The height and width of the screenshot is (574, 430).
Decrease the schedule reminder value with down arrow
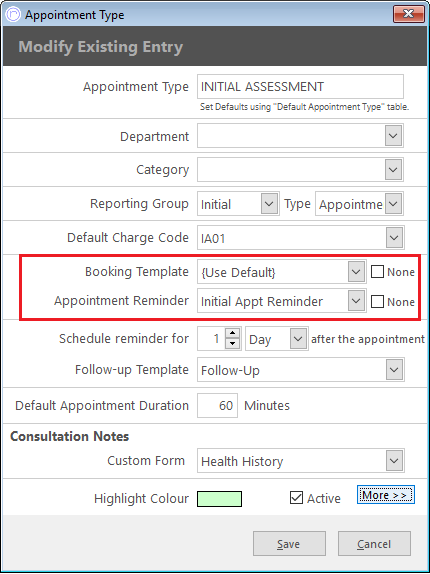pos(232,344)
